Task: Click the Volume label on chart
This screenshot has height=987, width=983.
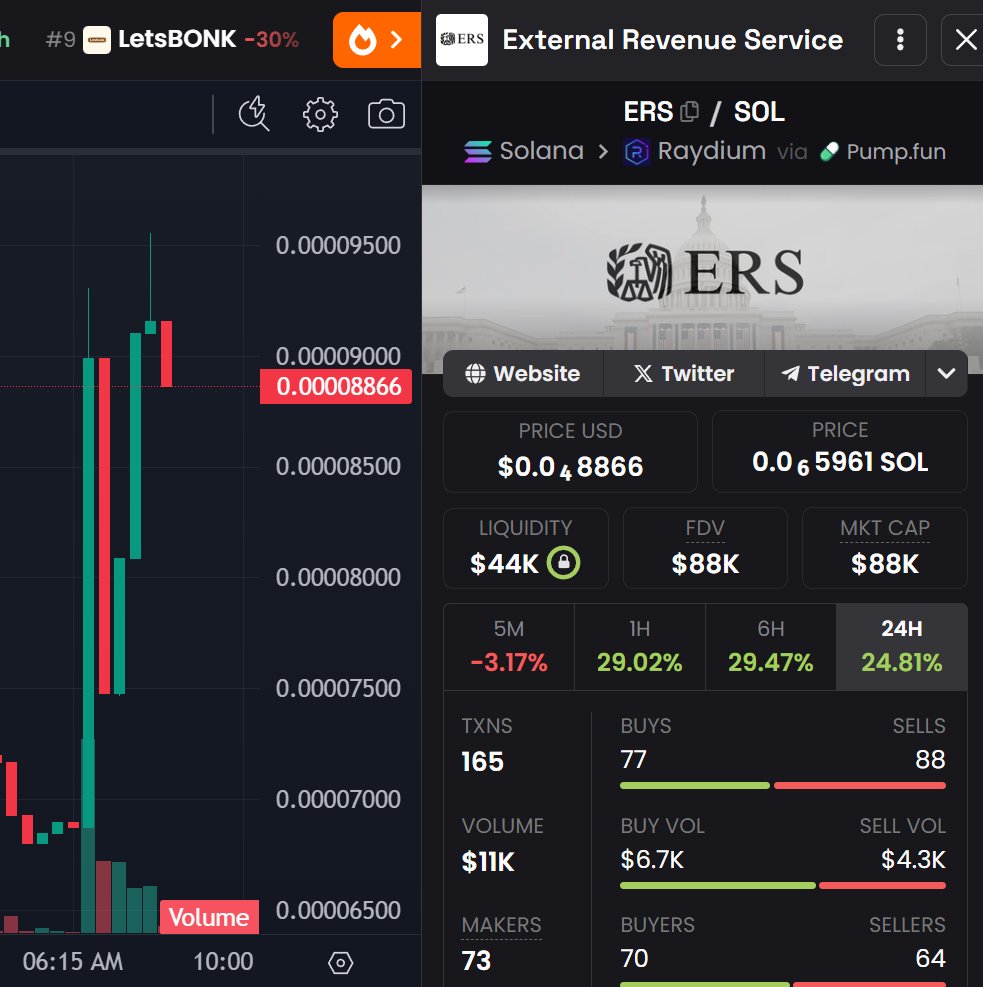Action: pyautogui.click(x=209, y=917)
